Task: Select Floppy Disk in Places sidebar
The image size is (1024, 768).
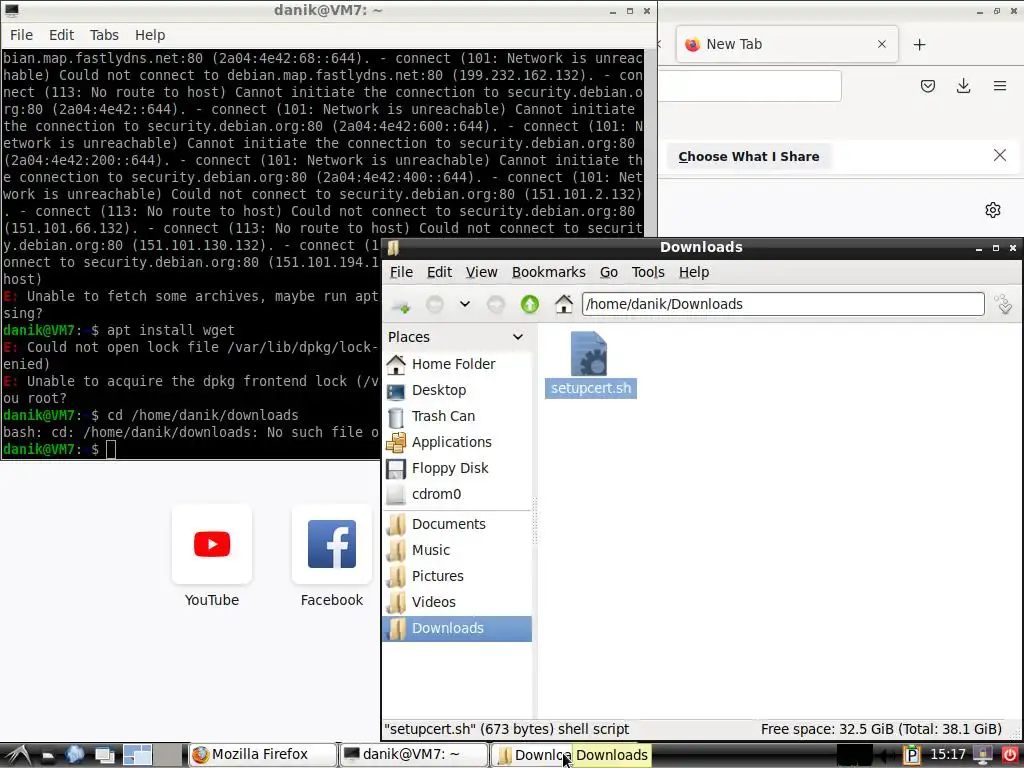Action: 457,468
